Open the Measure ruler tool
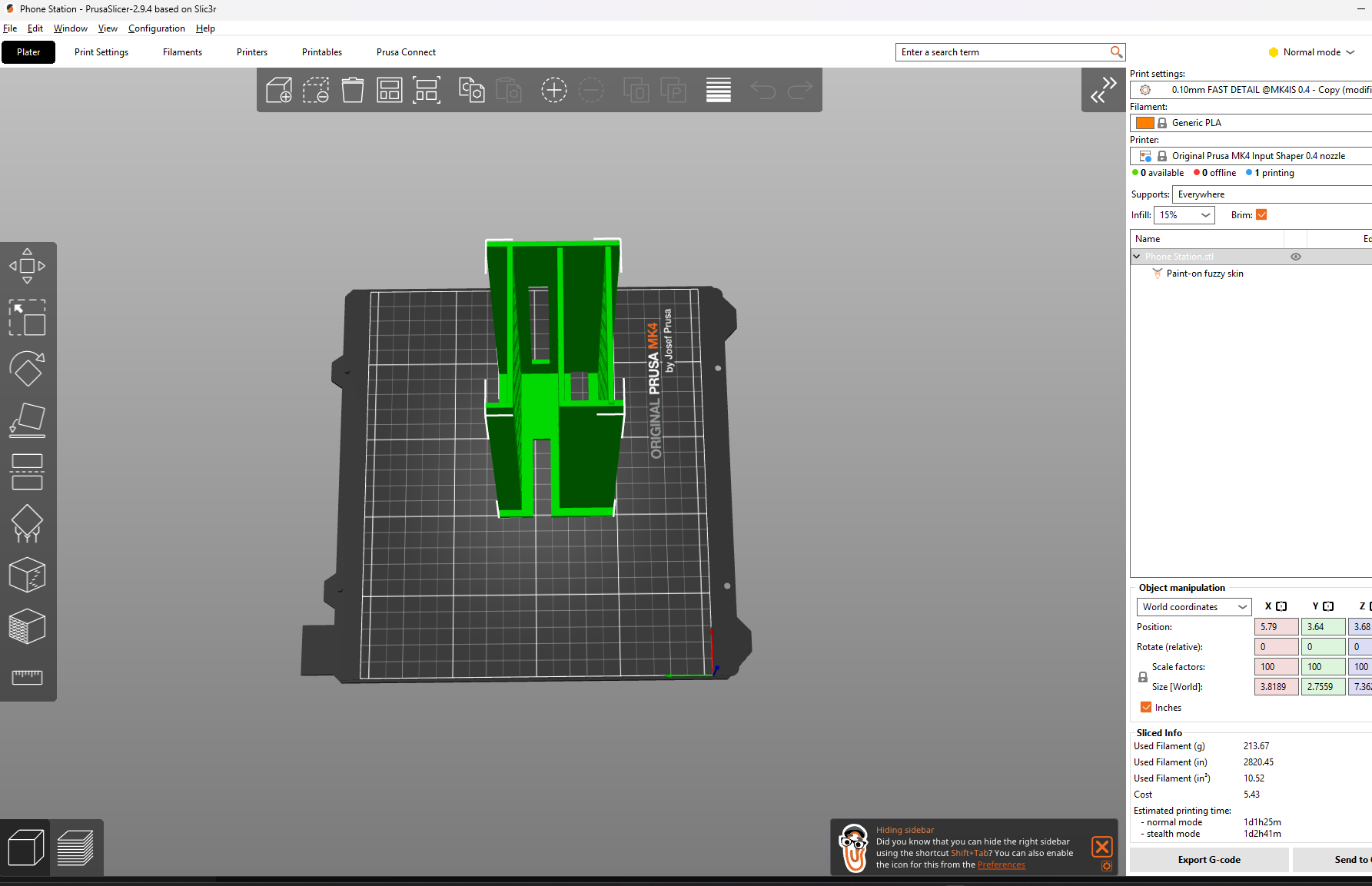This screenshot has height=886, width=1372. pyautogui.click(x=27, y=677)
